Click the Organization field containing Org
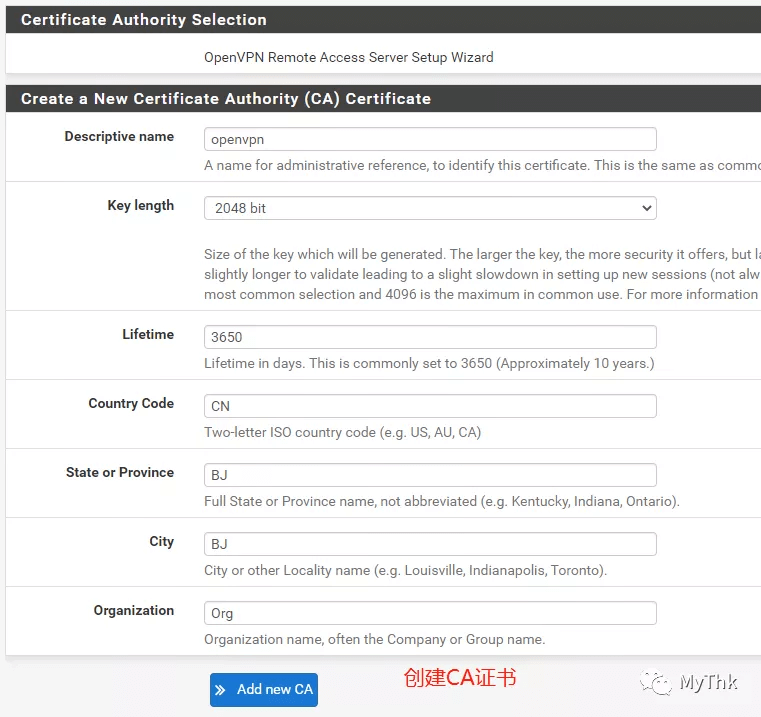The image size is (761, 717). (430, 613)
